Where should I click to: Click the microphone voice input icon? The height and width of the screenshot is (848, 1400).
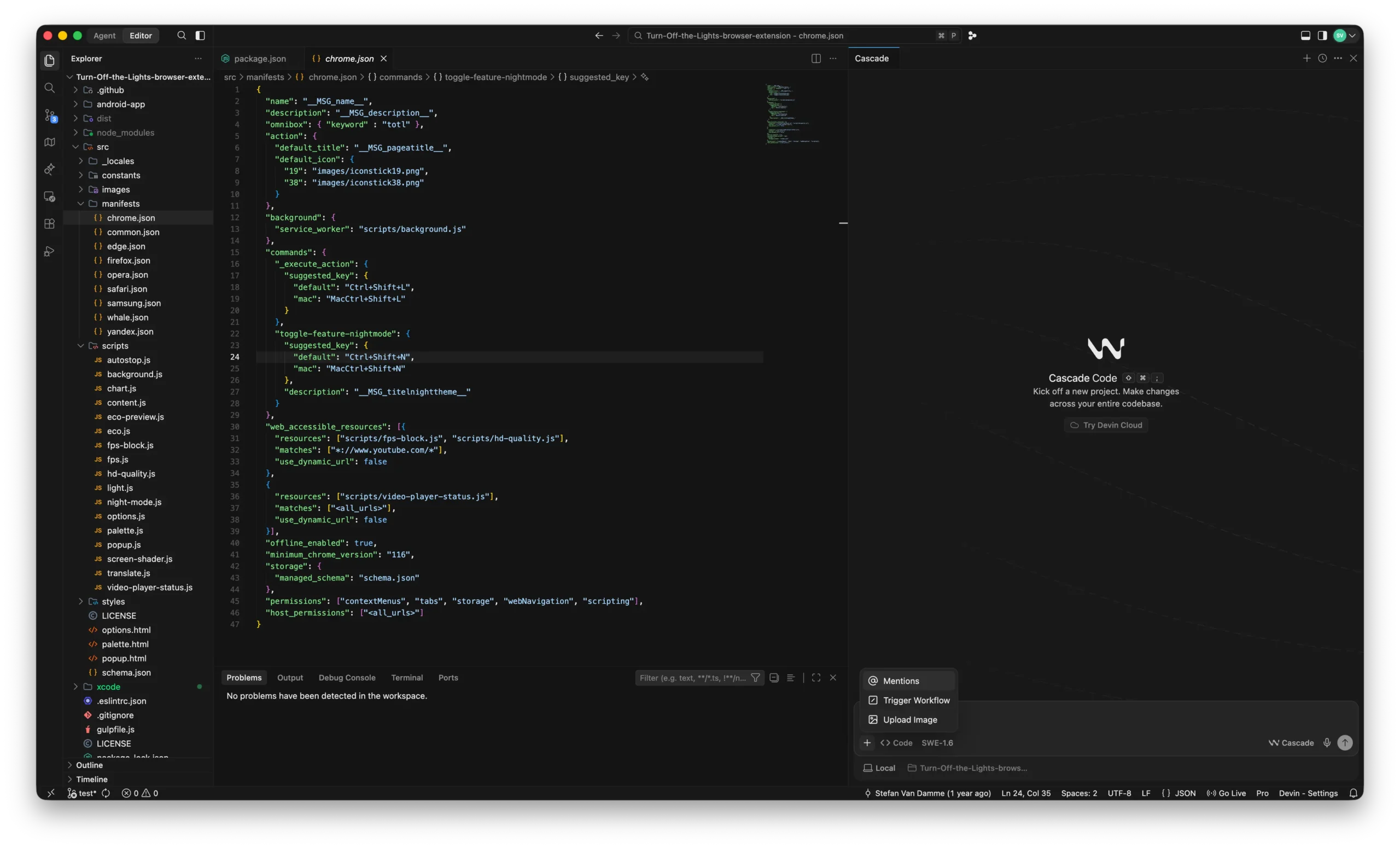(1327, 742)
